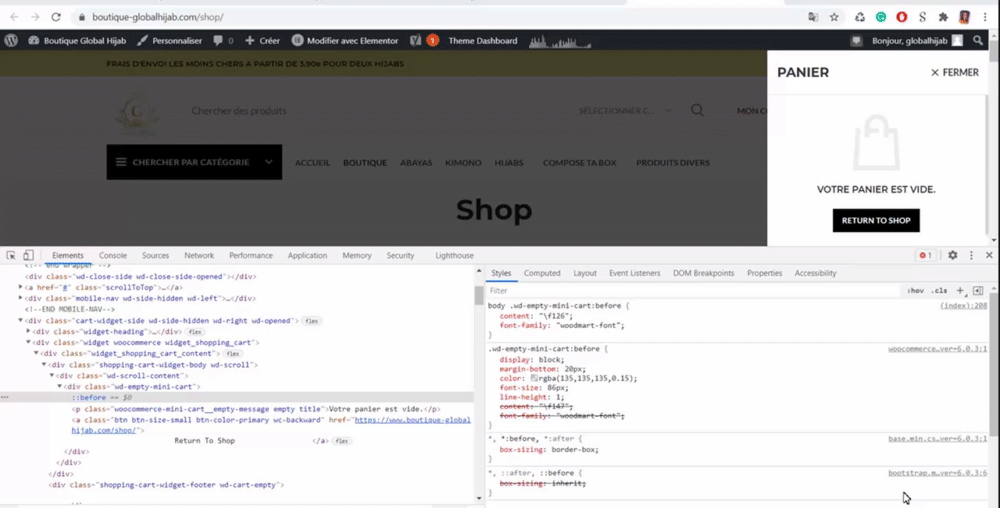Image resolution: width=1000 pixels, height=508 pixels.
Task: Close DevTools with the X button
Action: 989,255
